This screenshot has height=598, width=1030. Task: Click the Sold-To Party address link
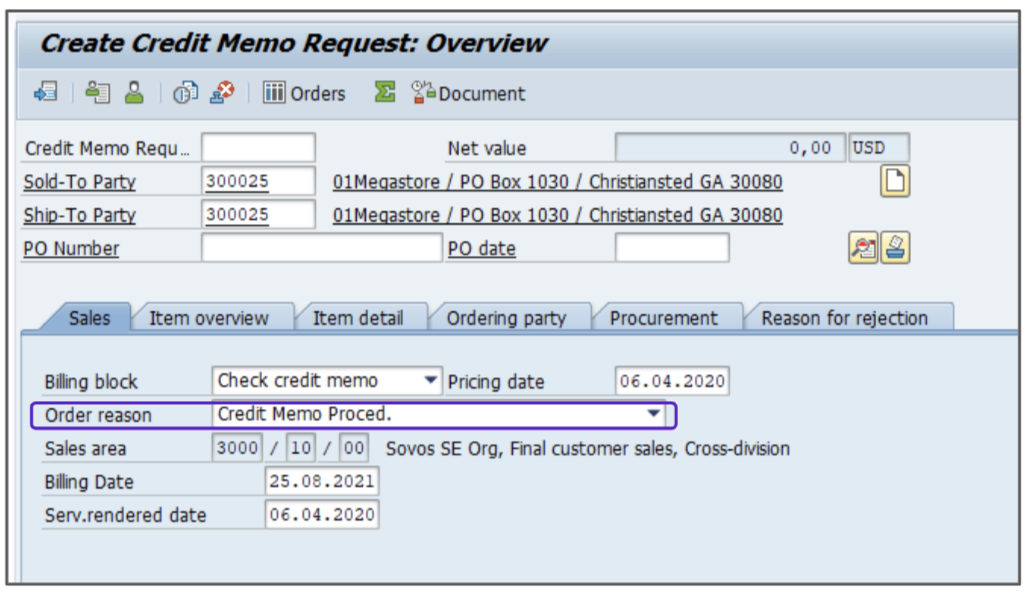(x=557, y=182)
